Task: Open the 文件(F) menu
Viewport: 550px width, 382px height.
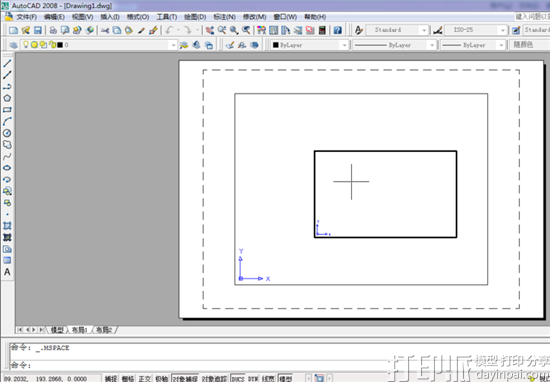Action: (x=27, y=17)
